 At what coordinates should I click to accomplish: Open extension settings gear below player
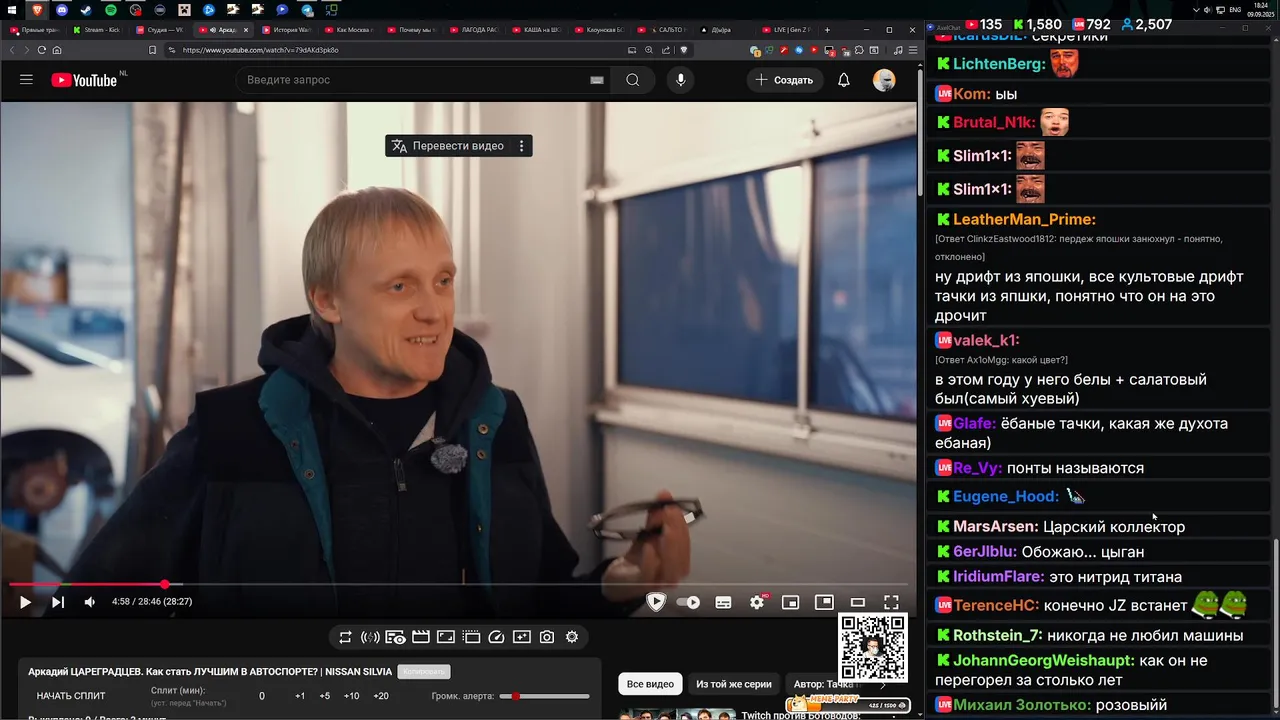click(x=572, y=637)
